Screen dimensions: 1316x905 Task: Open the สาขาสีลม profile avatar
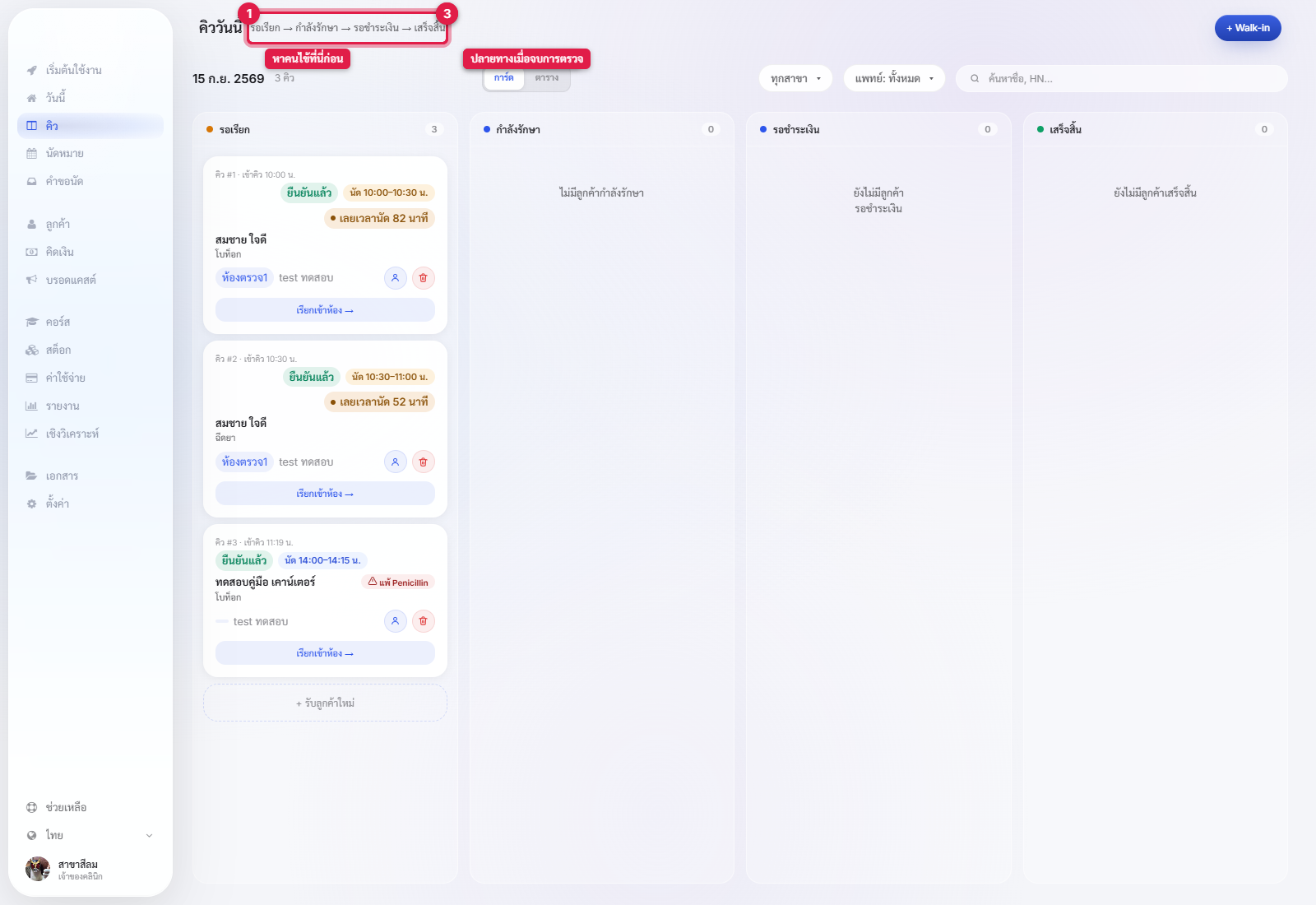[x=38, y=869]
